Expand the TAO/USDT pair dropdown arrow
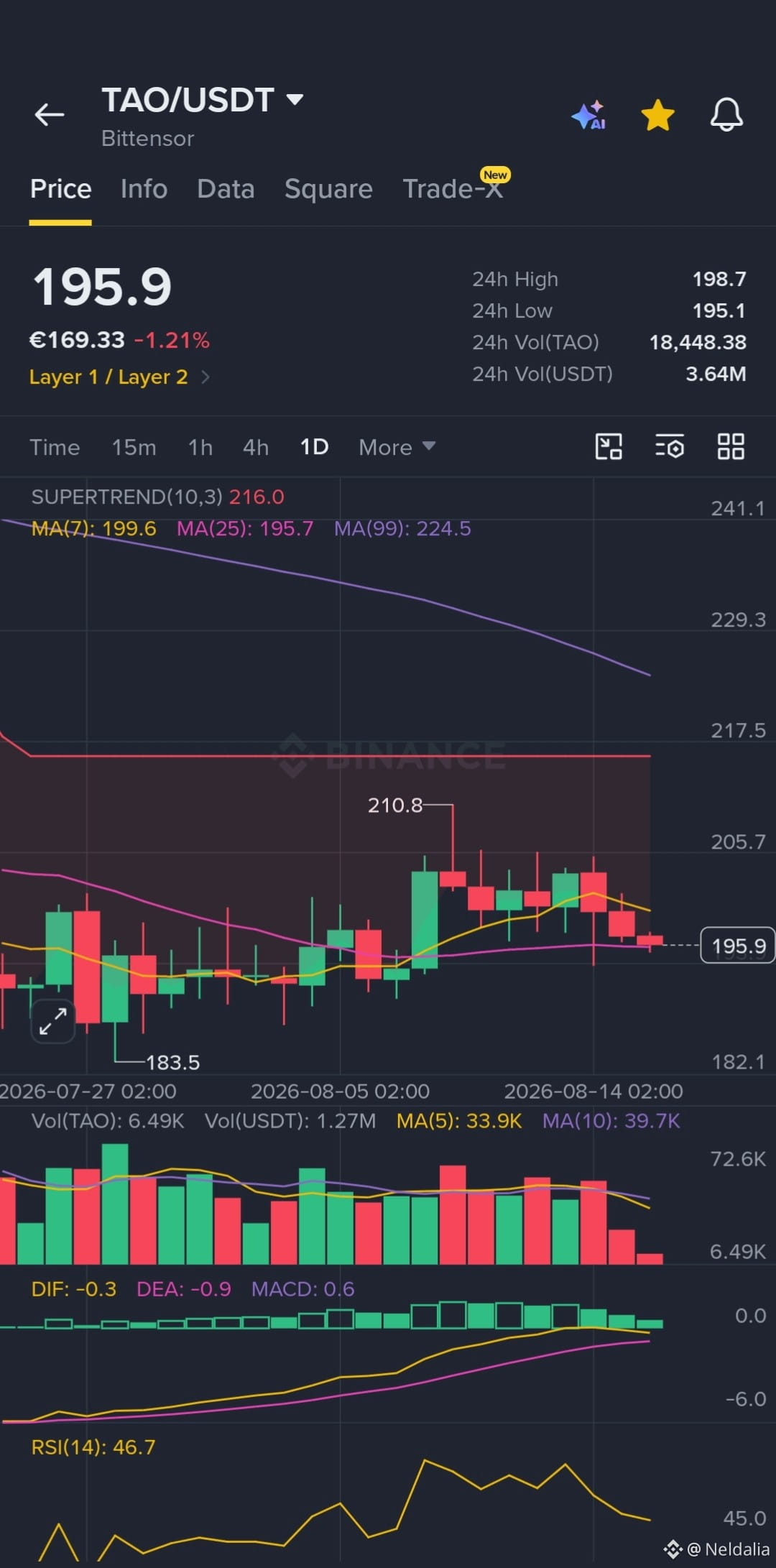This screenshot has width=776, height=1568. tap(295, 99)
